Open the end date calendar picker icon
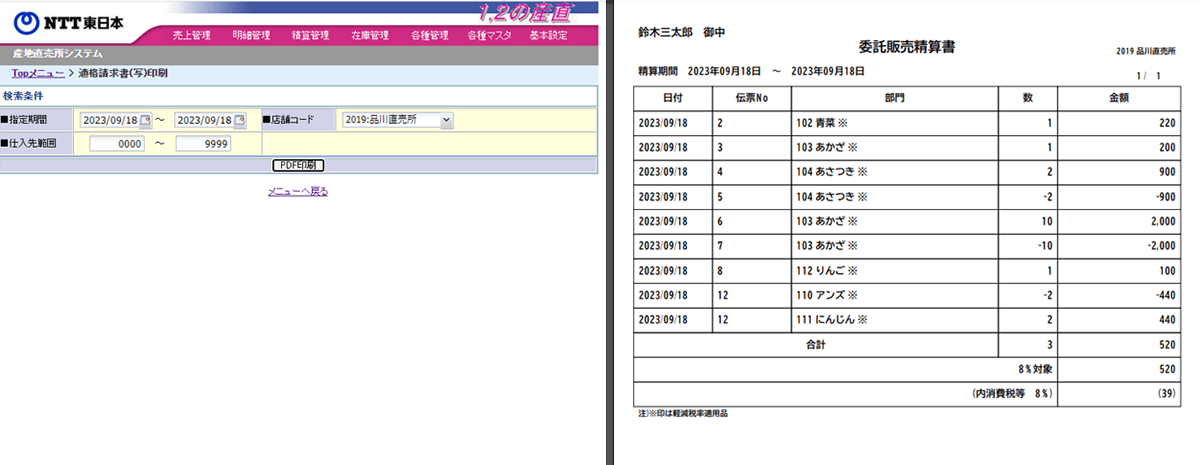Screen dimensions: 1200x465 239,120
